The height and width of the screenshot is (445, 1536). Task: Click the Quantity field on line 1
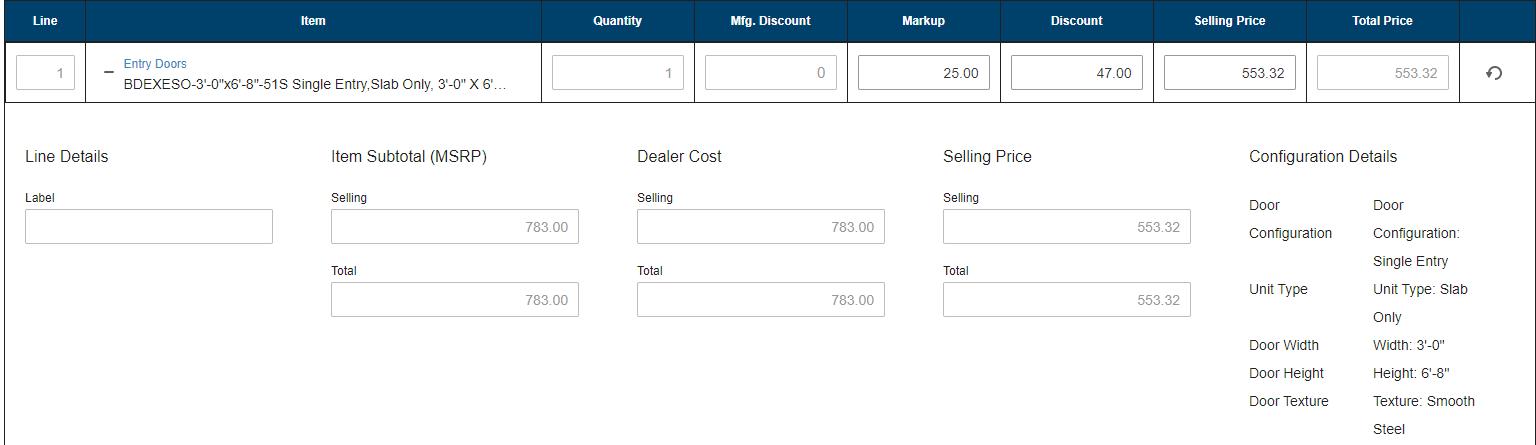[x=618, y=73]
